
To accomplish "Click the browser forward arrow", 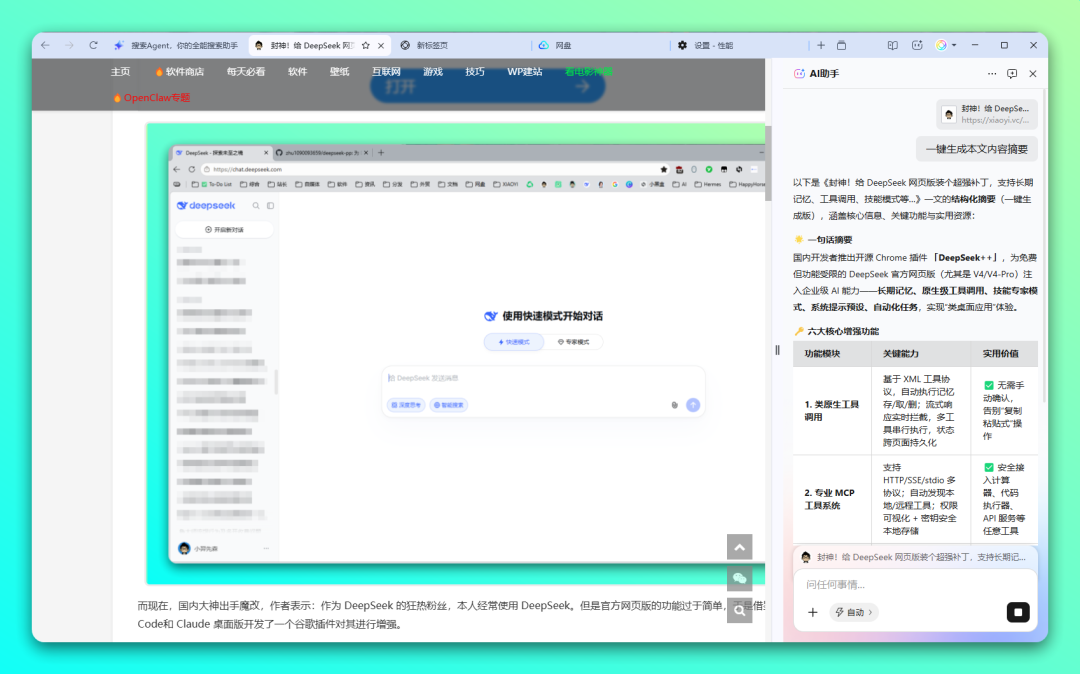I will pos(69,45).
